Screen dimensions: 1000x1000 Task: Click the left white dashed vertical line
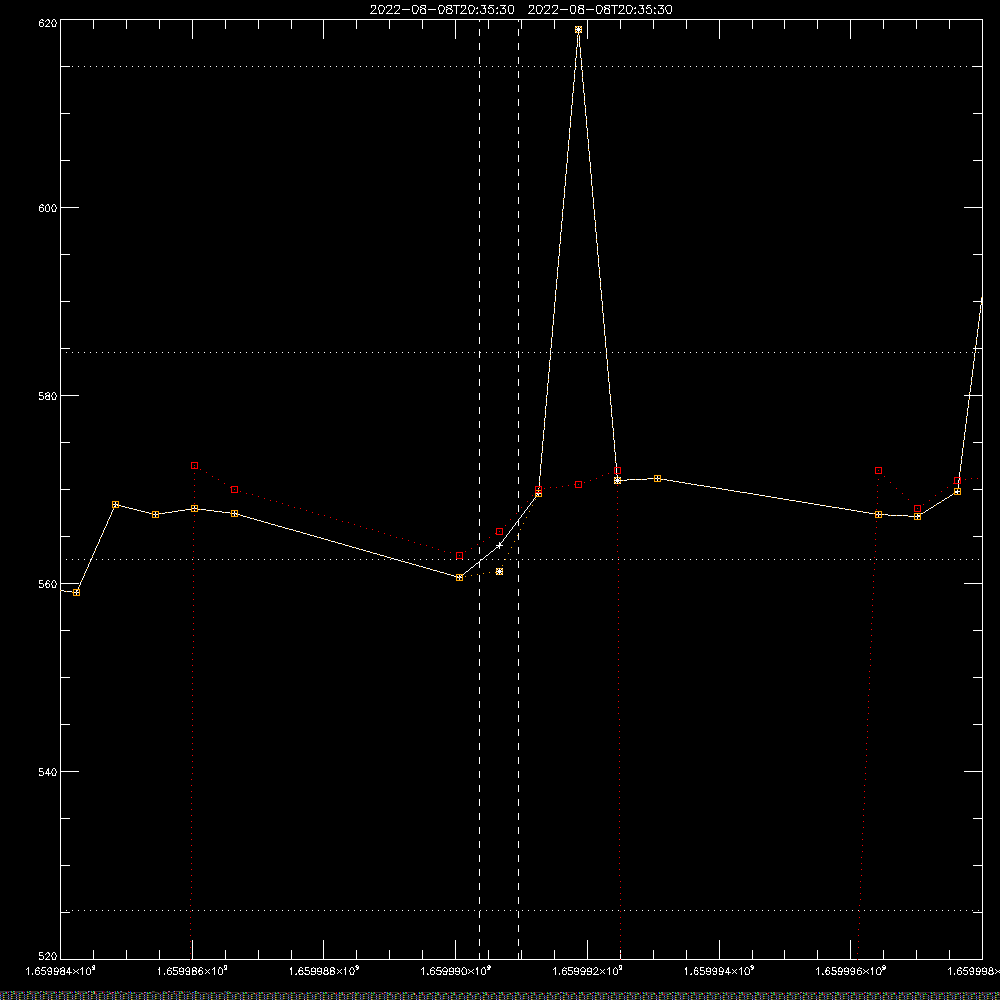click(480, 489)
